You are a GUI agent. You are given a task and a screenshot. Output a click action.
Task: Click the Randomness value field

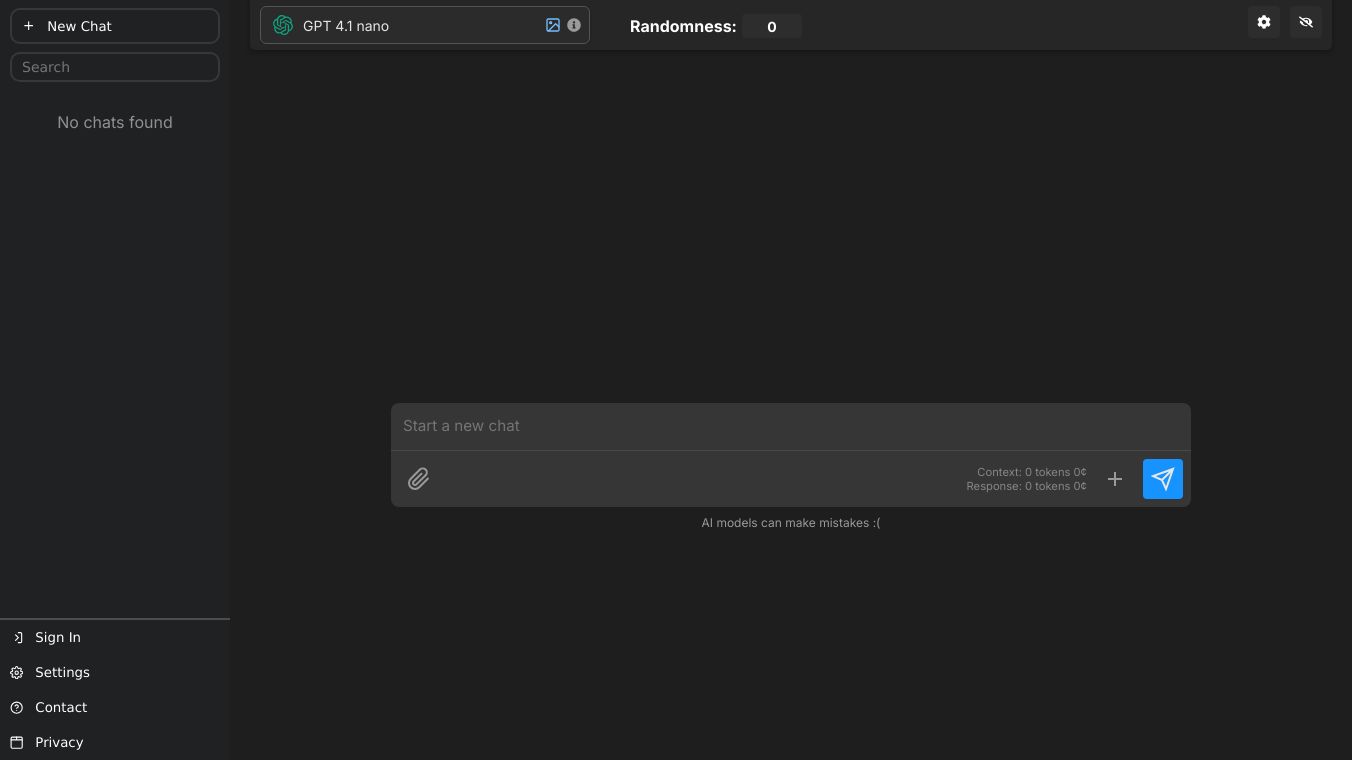[x=772, y=27]
